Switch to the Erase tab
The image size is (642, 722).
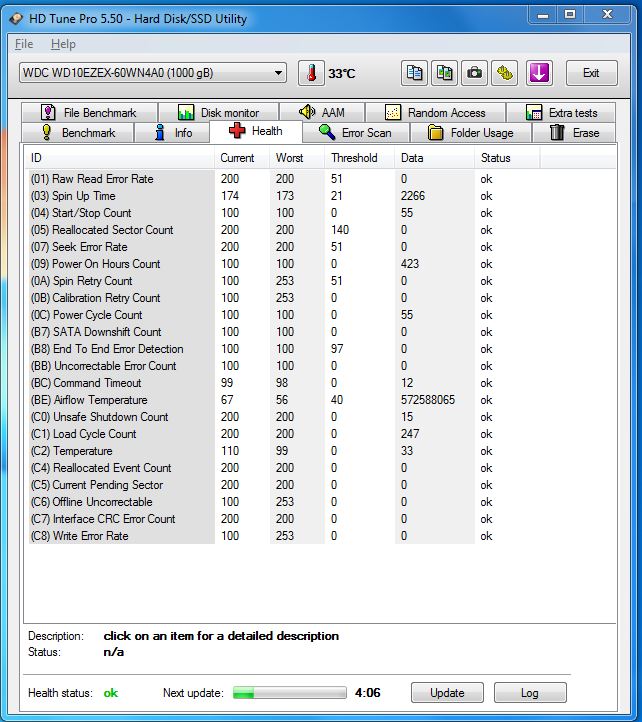tap(574, 133)
